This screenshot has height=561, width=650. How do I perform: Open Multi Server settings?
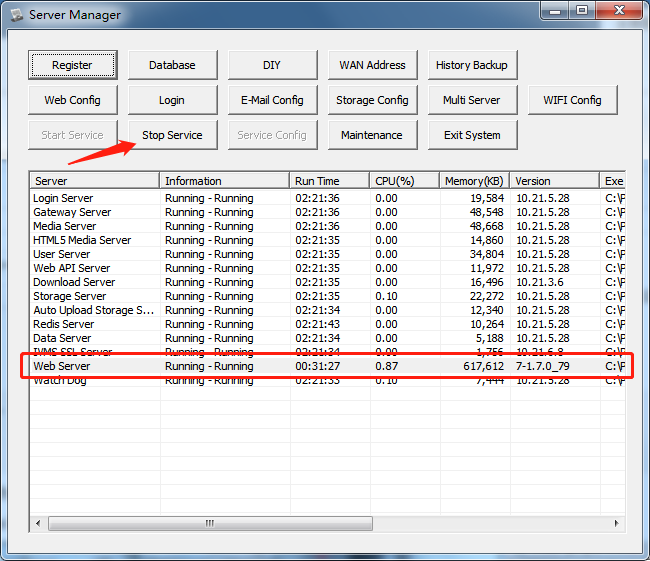[472, 100]
